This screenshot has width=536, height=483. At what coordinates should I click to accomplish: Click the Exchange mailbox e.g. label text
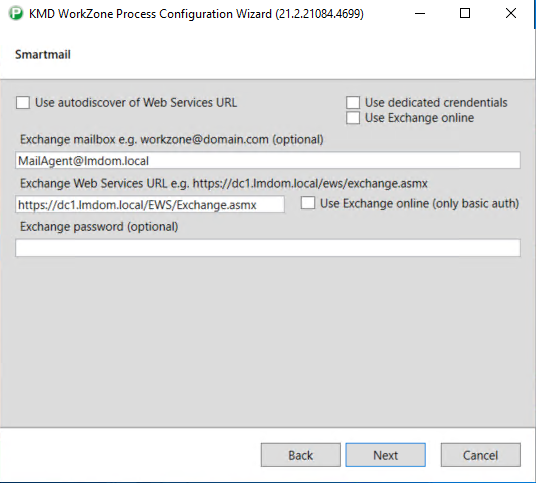click(172, 139)
